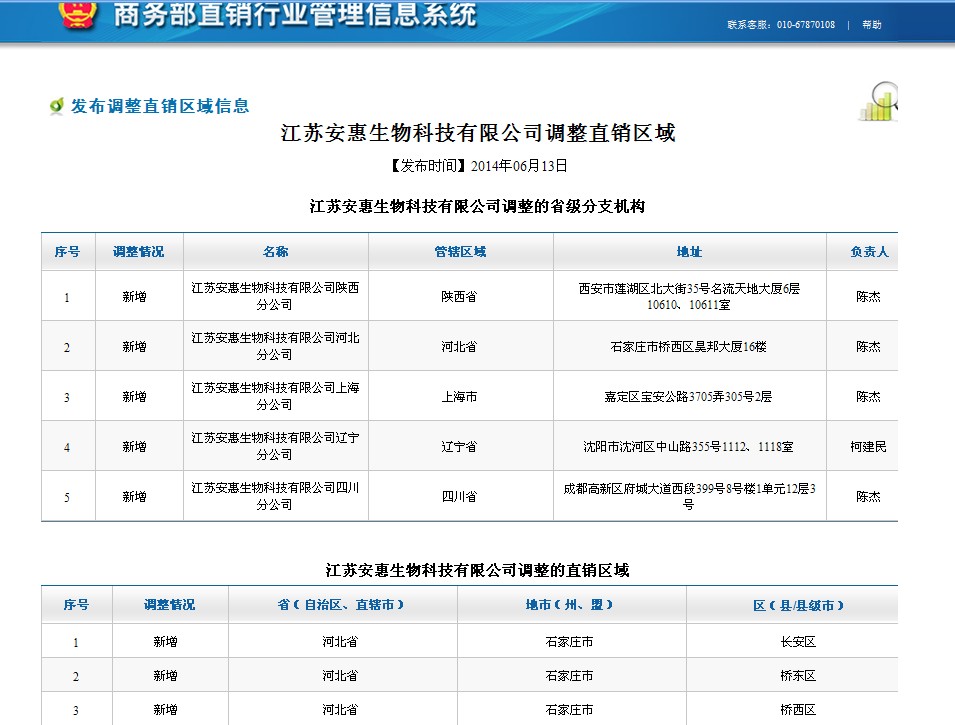Select the 四川省 jurisdiction cell

(x=460, y=497)
